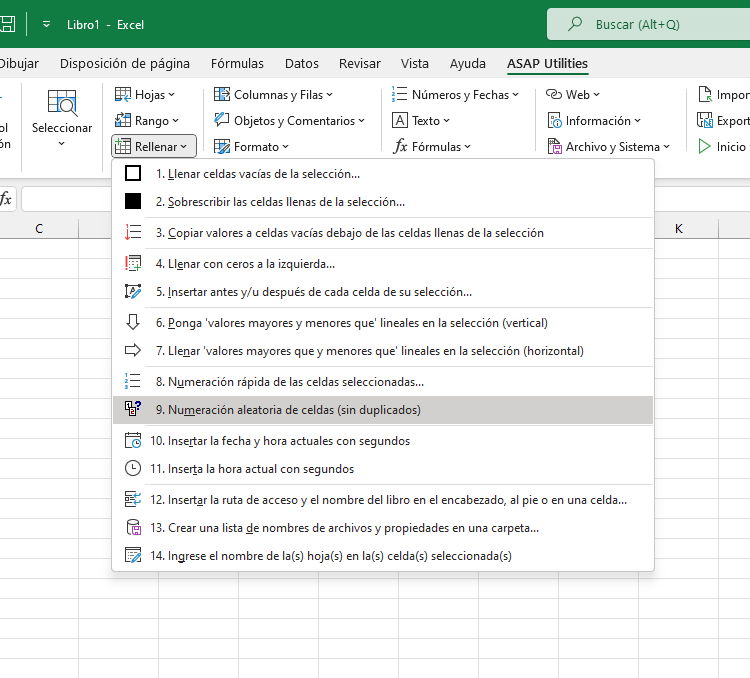Click the black-square icon of item 2

tap(133, 201)
